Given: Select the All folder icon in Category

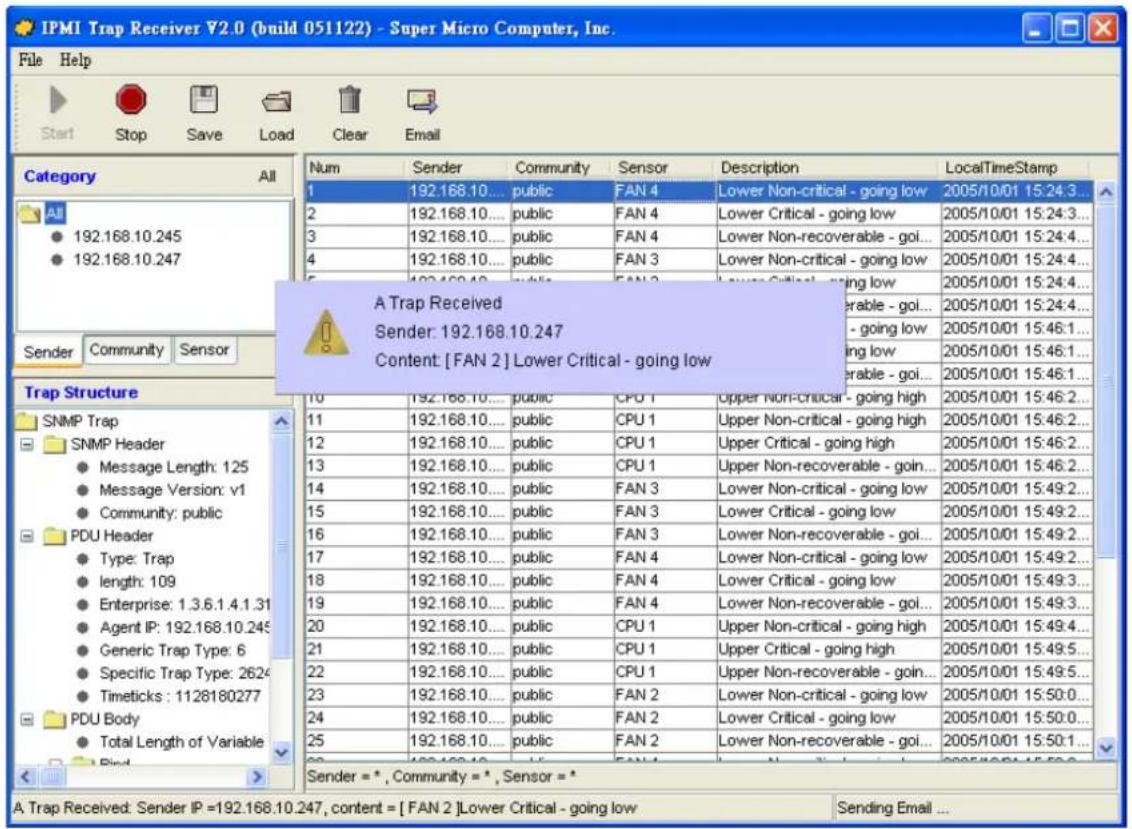Looking at the screenshot, I should tap(30, 214).
